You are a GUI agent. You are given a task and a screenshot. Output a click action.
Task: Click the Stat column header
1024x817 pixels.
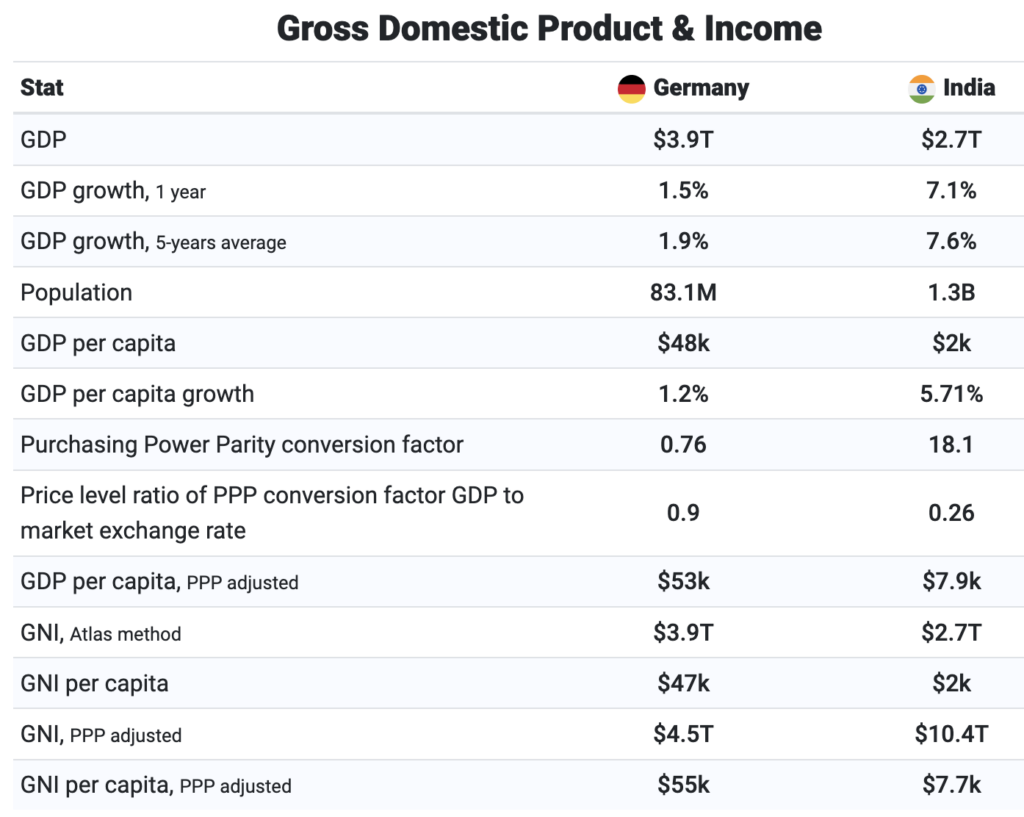coord(42,88)
